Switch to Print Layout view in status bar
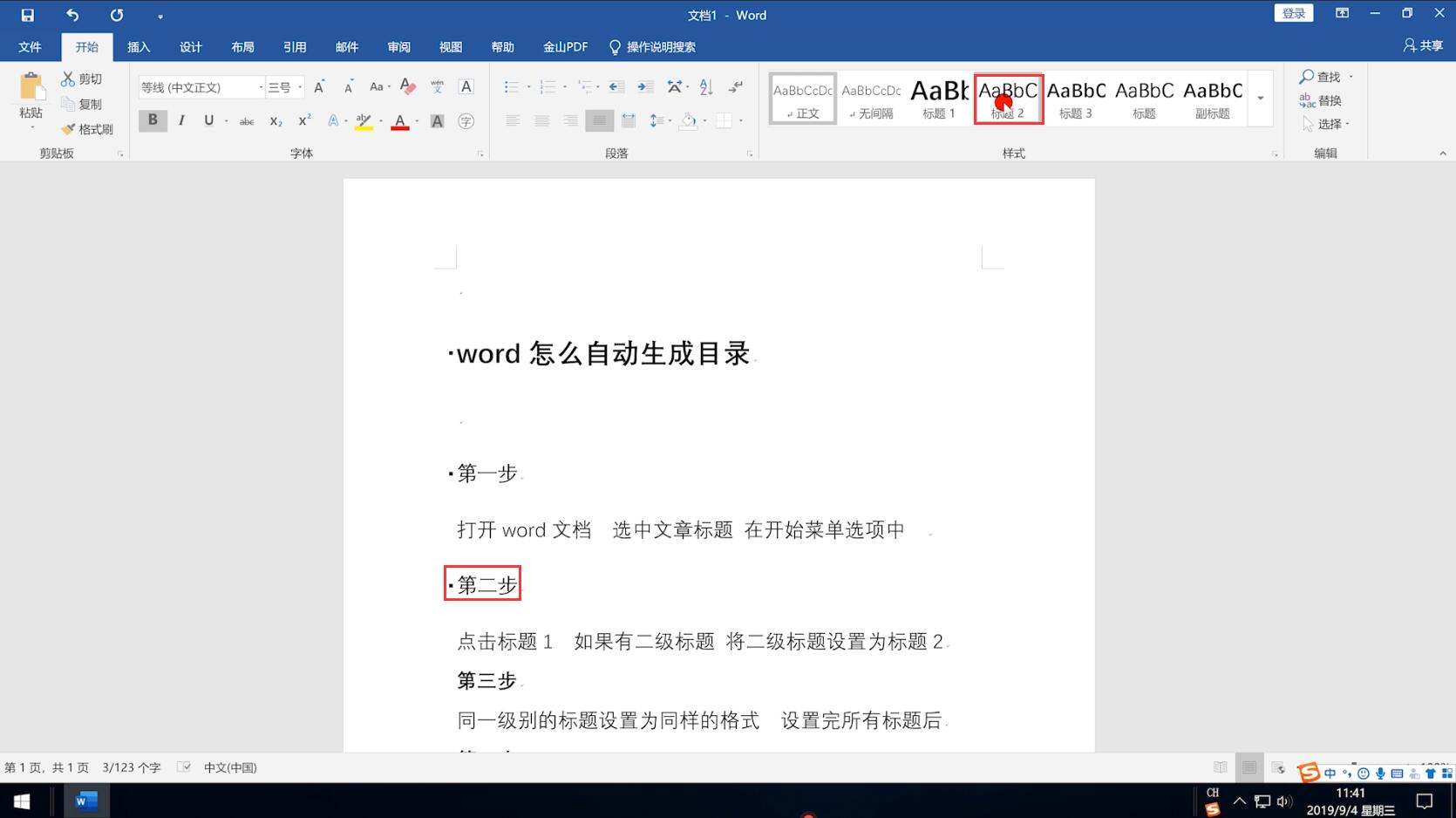1456x818 pixels. tap(1248, 767)
